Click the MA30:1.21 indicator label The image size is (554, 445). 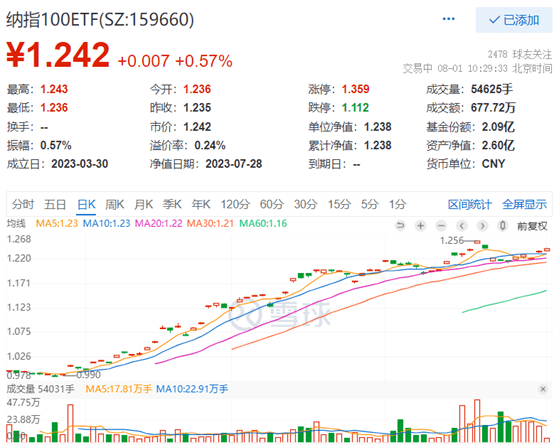[x=210, y=223]
